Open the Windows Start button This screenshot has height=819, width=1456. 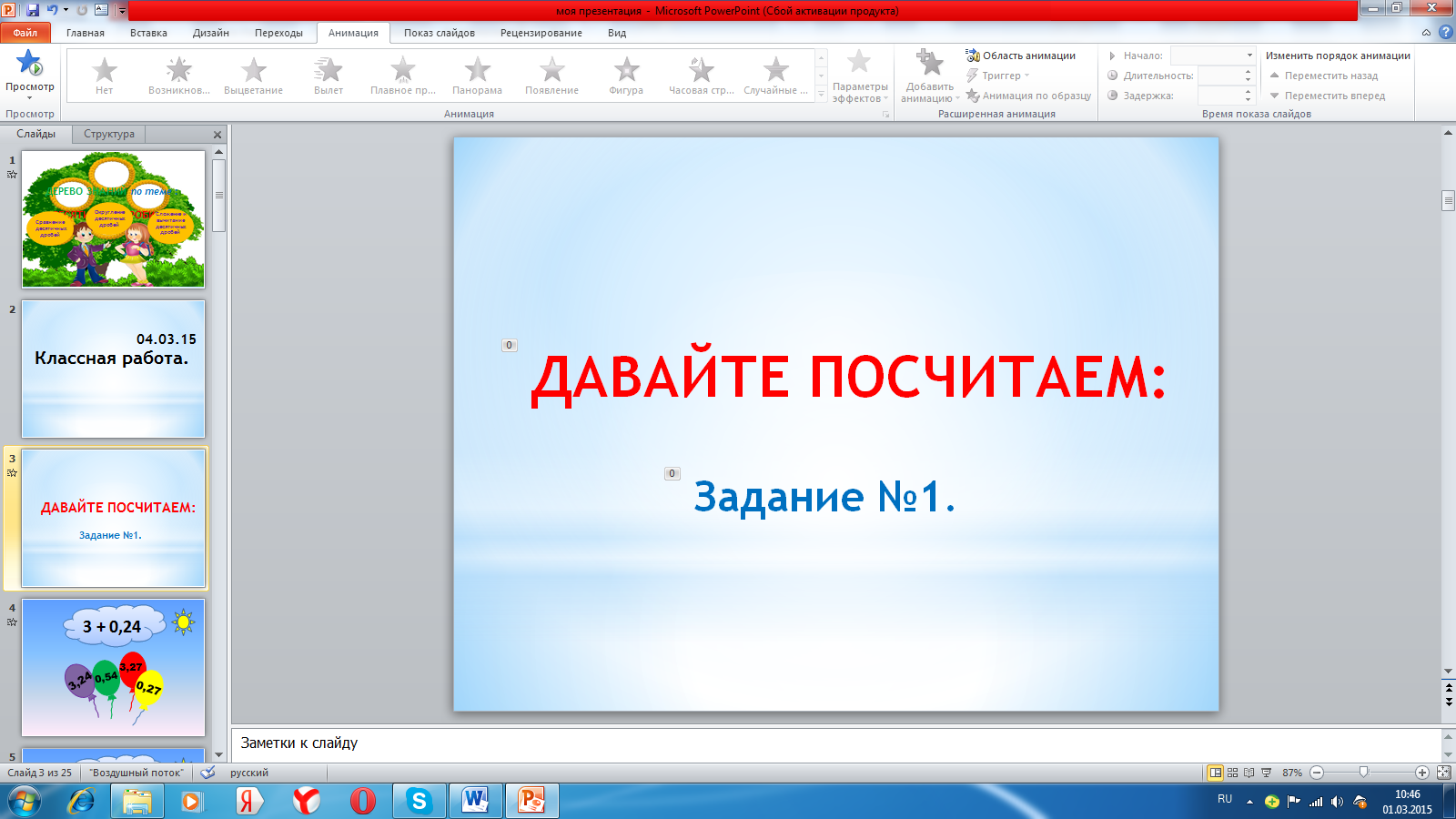[25, 801]
